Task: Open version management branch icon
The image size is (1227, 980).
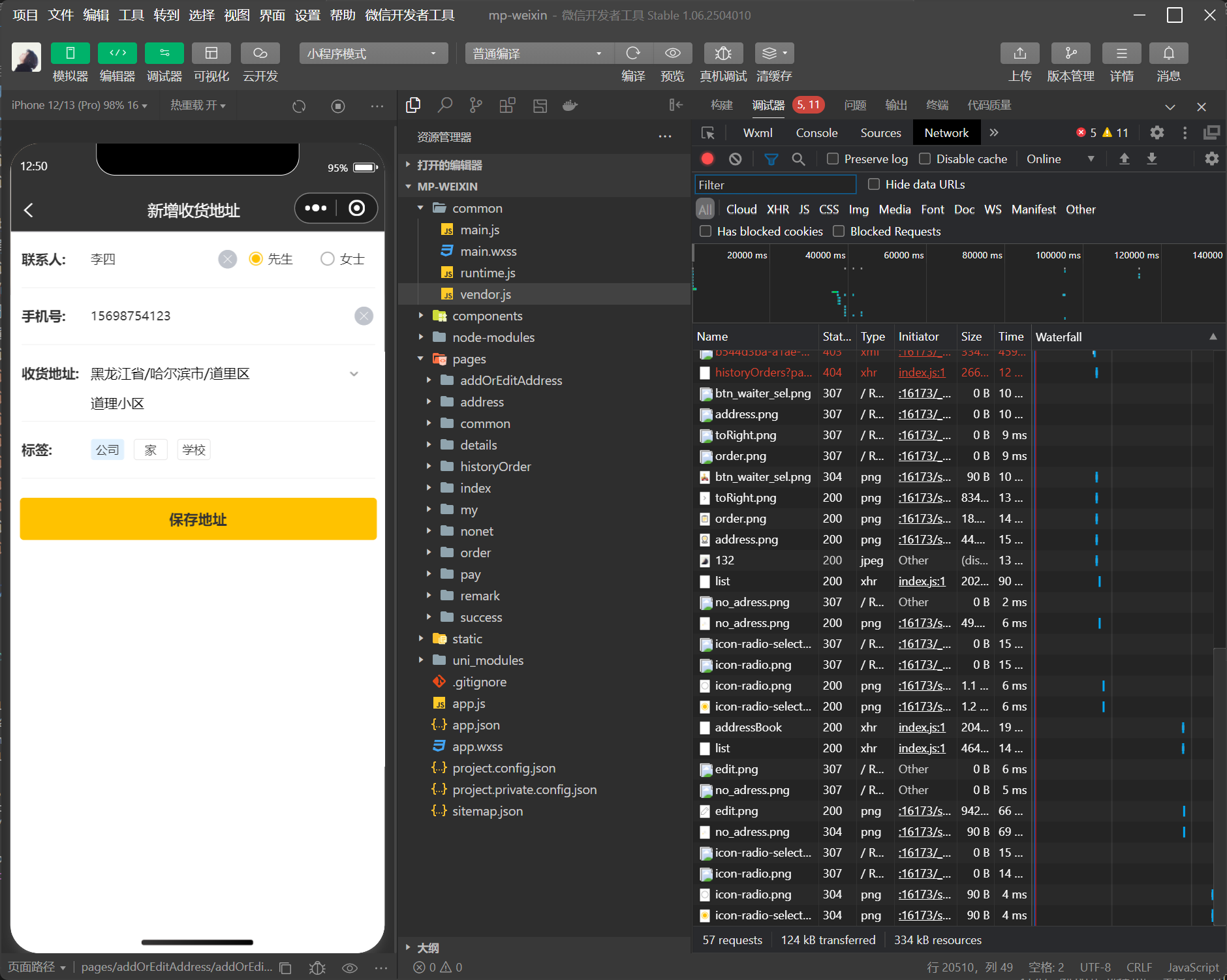Action: (1070, 54)
